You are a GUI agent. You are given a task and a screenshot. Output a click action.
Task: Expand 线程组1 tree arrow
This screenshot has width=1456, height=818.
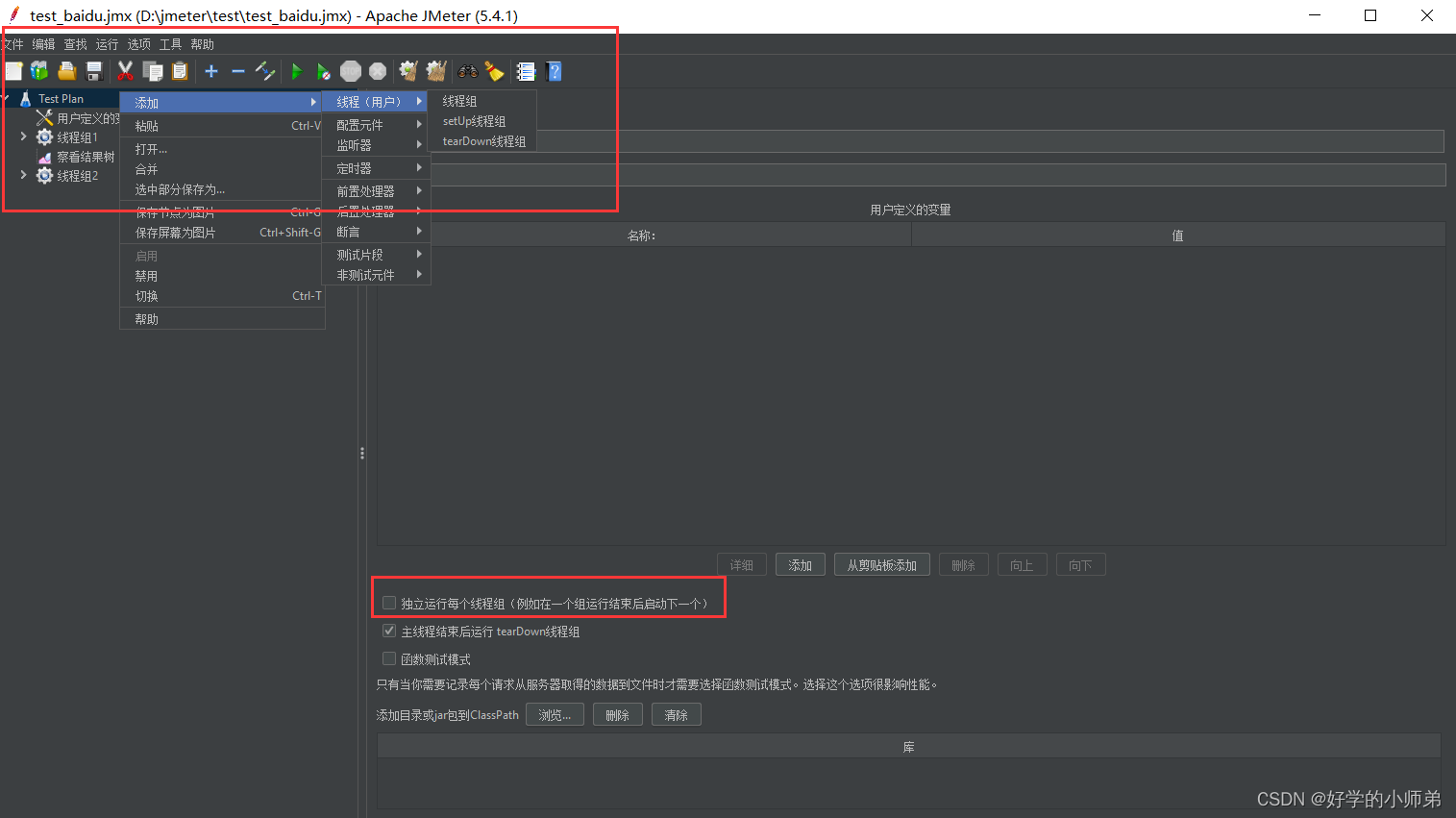24,136
